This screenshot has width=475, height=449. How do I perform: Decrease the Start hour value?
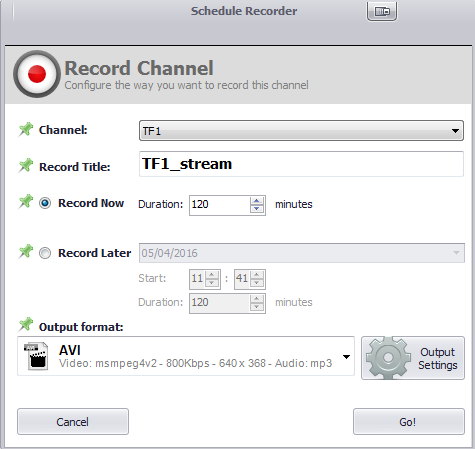point(212,283)
